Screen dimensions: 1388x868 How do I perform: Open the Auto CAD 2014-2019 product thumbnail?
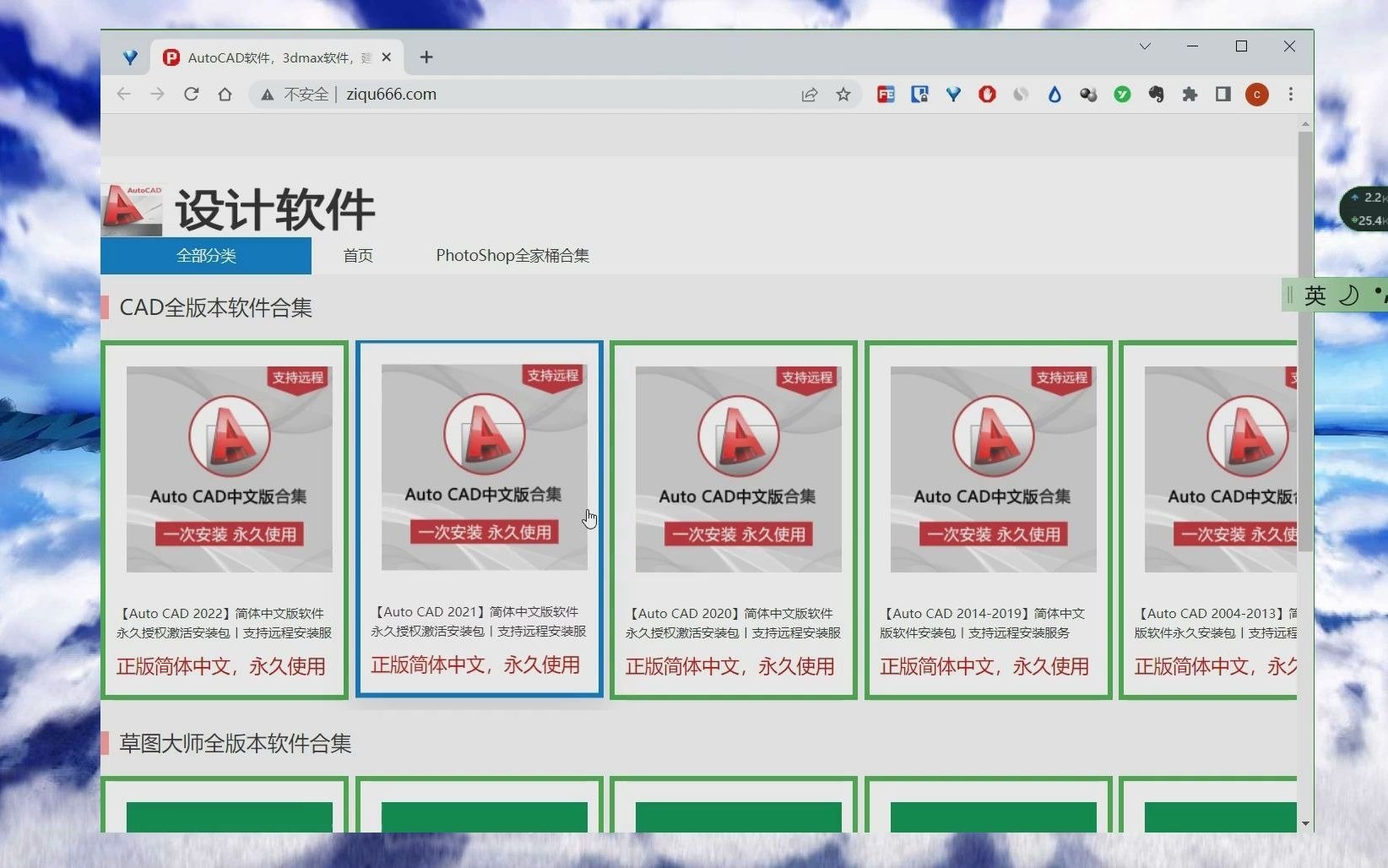click(994, 469)
